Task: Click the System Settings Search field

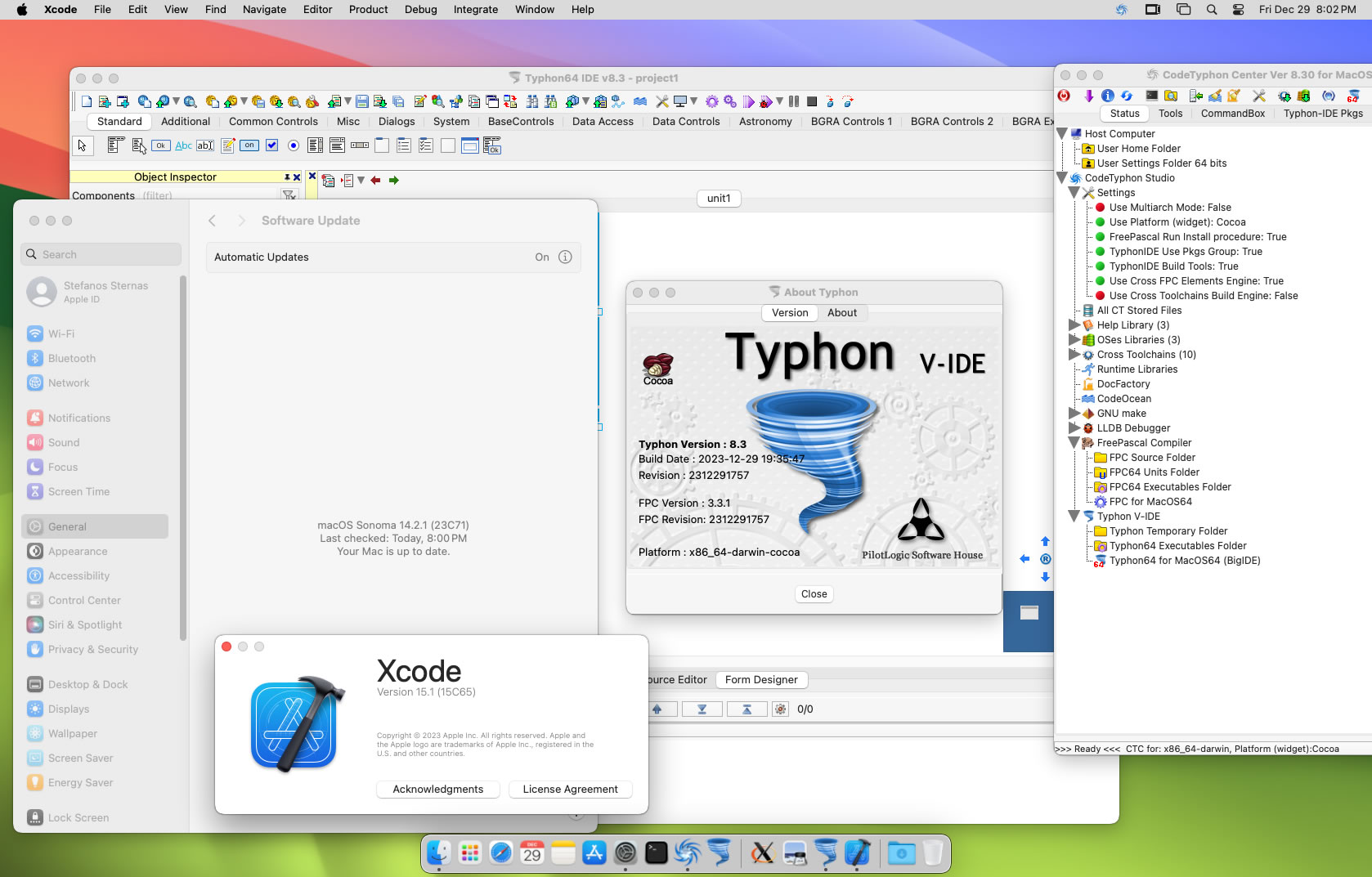Action: (x=101, y=254)
